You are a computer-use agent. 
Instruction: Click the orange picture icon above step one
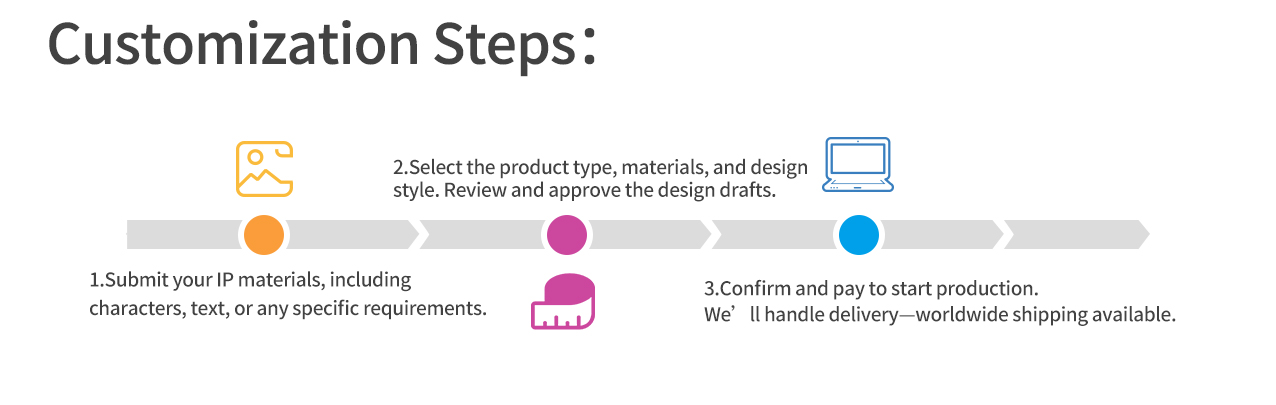point(265,169)
